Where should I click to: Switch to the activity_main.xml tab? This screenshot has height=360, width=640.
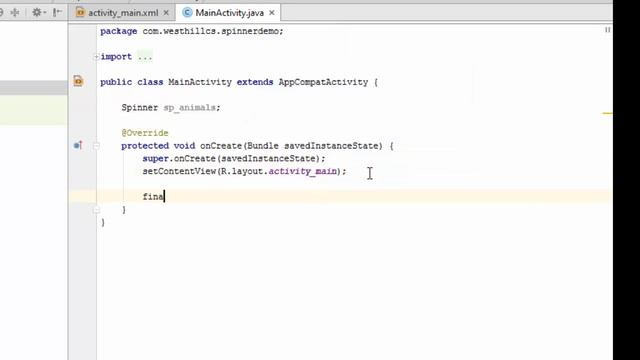(123, 13)
